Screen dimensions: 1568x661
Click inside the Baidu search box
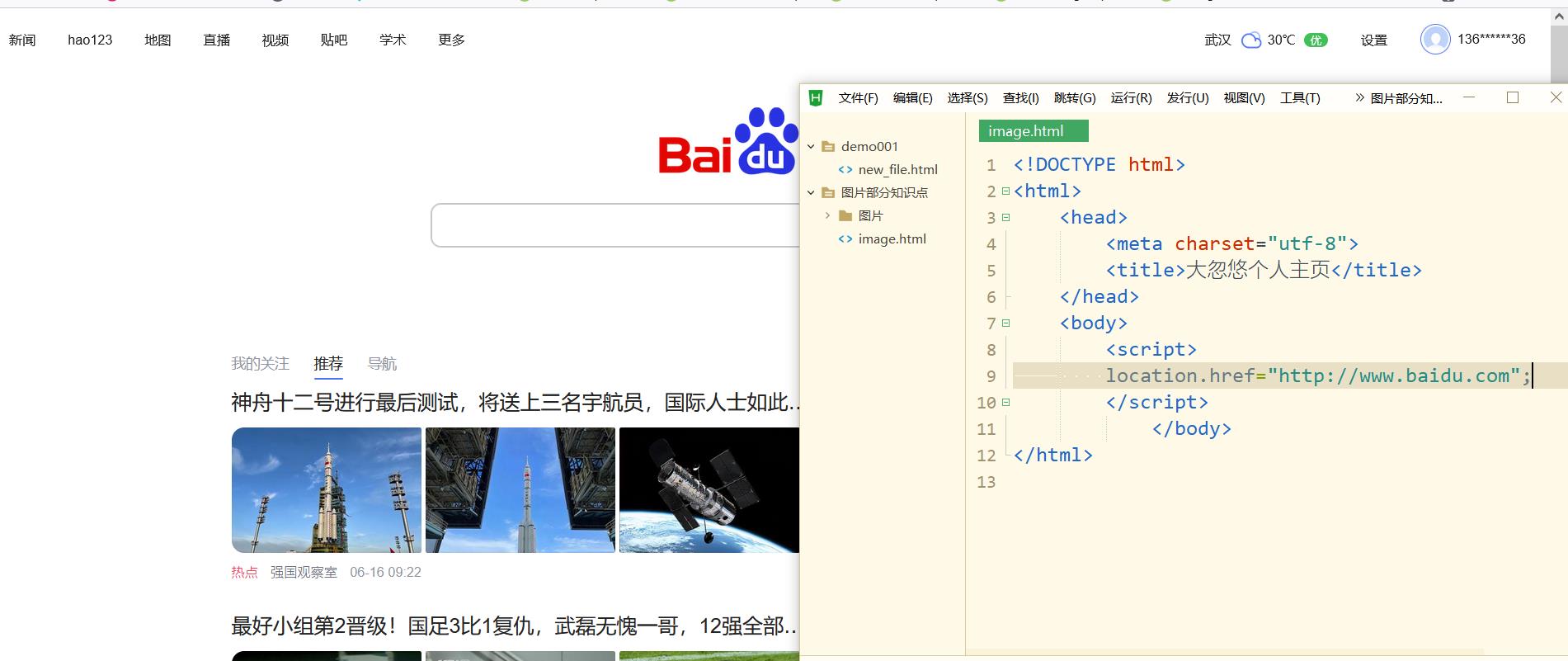(615, 225)
